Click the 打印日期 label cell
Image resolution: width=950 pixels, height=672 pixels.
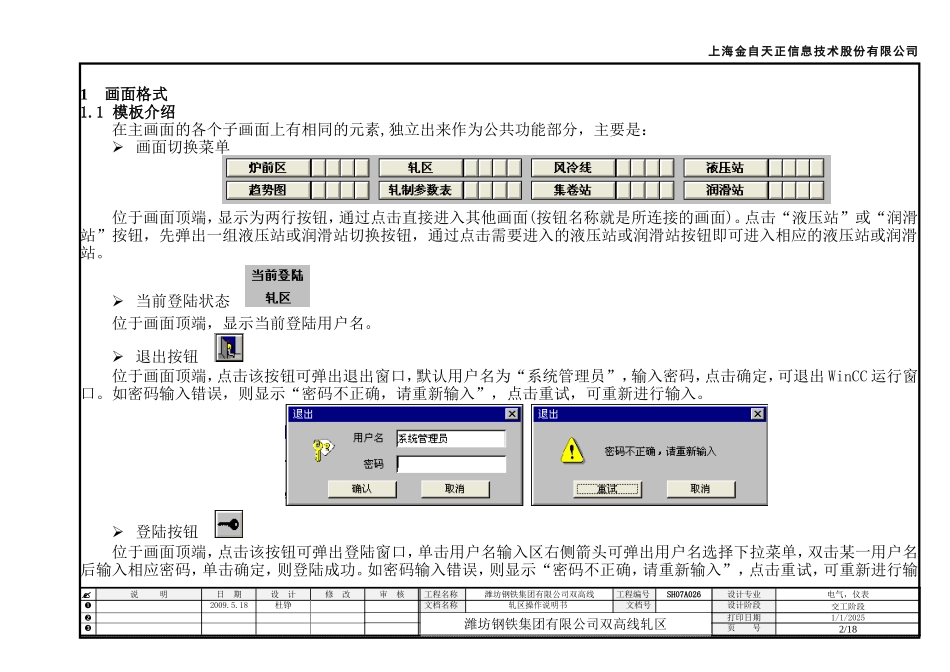(x=743, y=617)
